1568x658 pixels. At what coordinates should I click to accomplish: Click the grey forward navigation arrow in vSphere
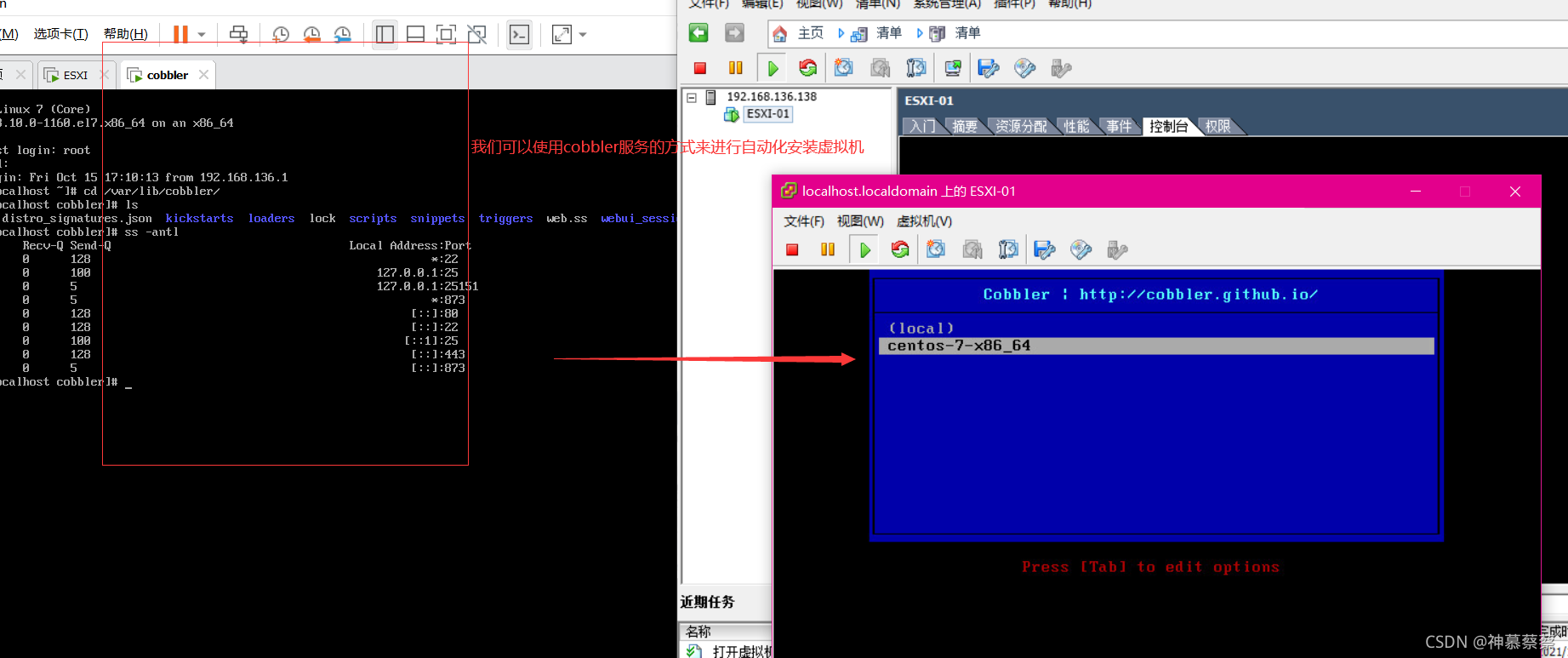(x=734, y=32)
